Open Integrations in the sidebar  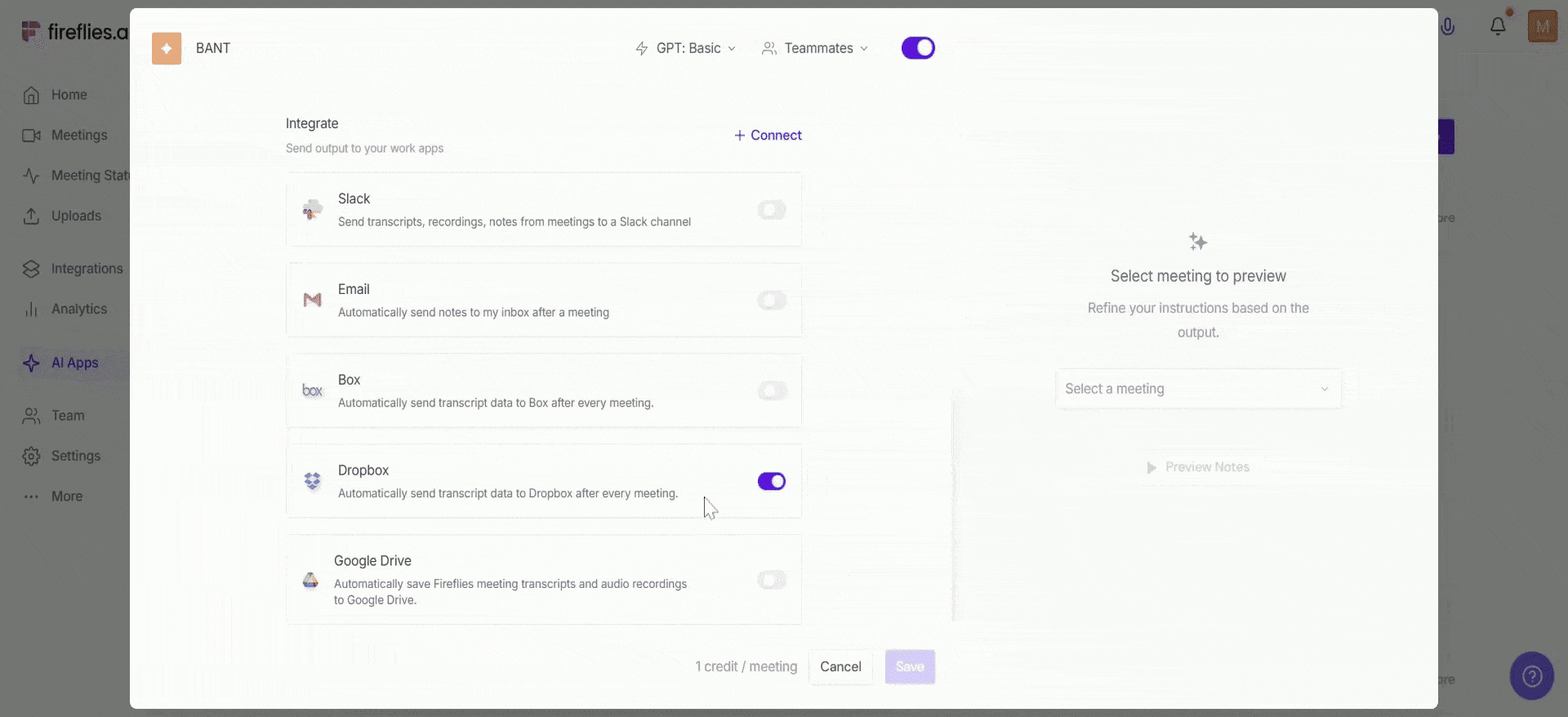[87, 269]
